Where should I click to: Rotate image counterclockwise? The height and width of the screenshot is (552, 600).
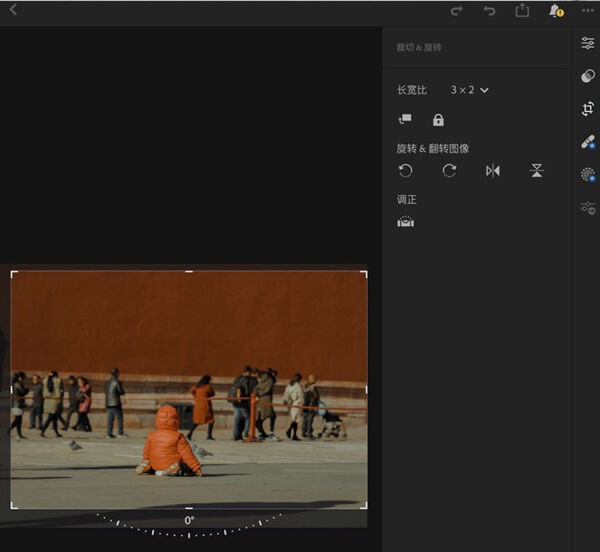tap(405, 171)
